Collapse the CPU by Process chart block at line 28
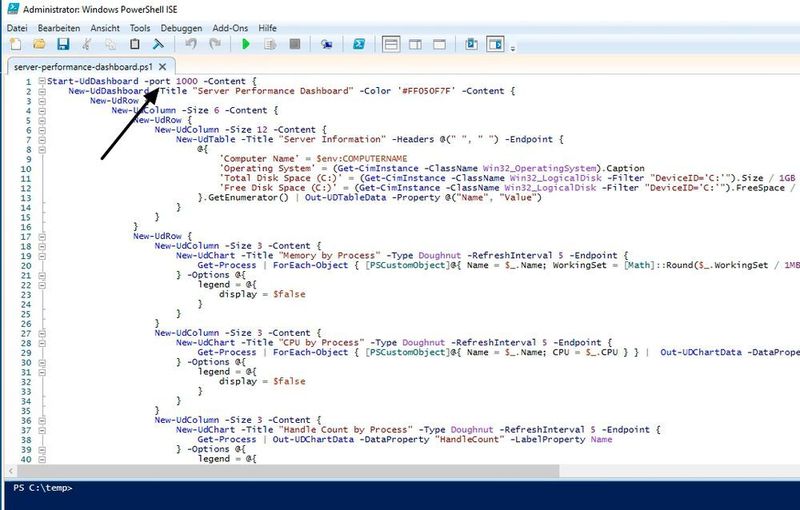 [42, 343]
